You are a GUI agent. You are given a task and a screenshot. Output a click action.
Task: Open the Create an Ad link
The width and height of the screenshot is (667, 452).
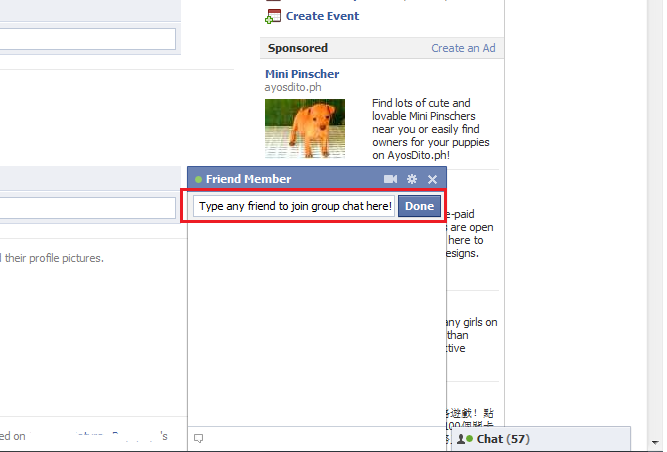coord(463,48)
